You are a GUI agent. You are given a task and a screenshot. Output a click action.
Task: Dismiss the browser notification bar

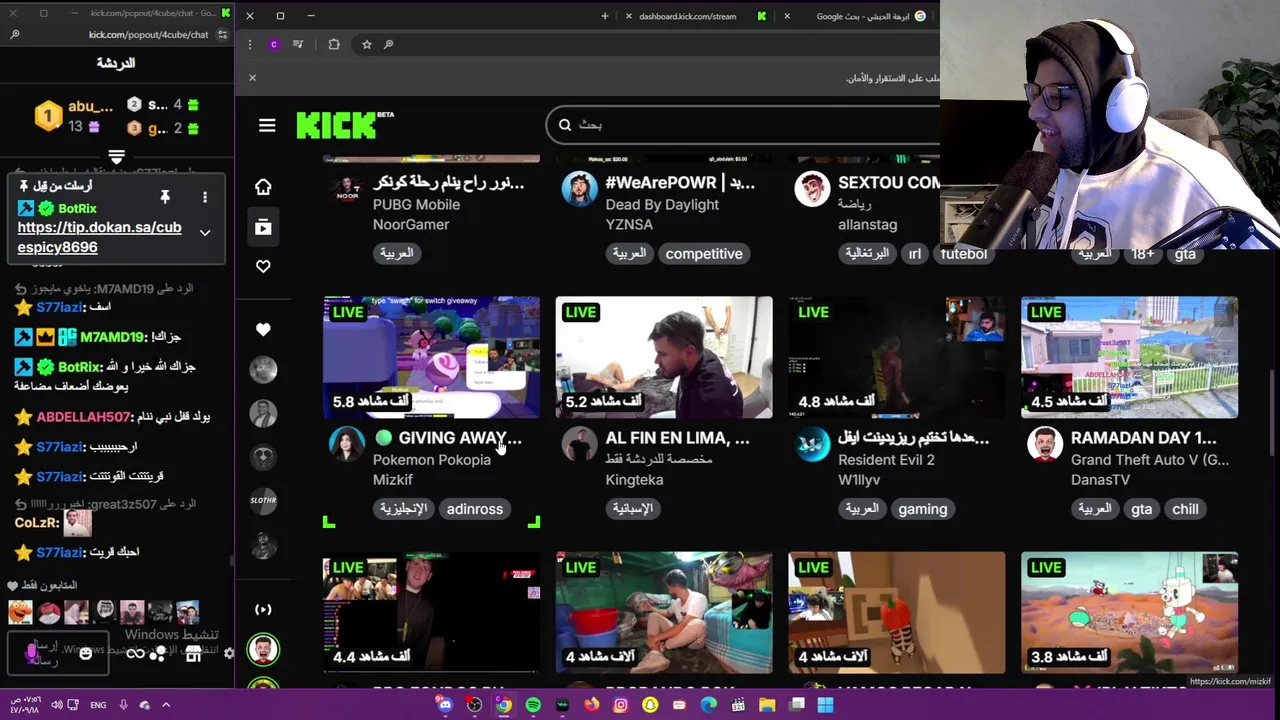click(x=252, y=78)
